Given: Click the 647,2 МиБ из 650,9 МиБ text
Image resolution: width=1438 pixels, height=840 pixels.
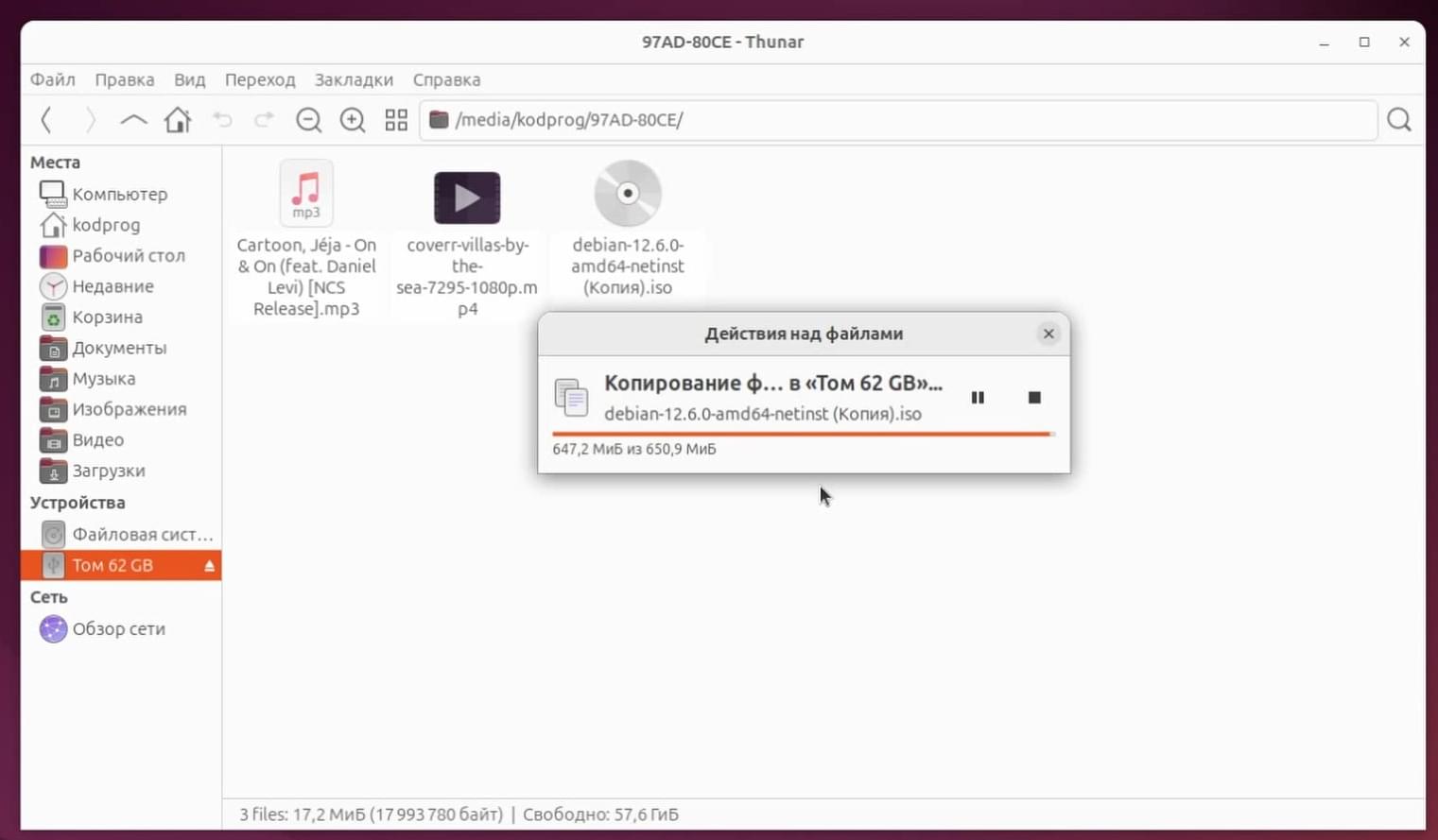Looking at the screenshot, I should click(x=634, y=449).
